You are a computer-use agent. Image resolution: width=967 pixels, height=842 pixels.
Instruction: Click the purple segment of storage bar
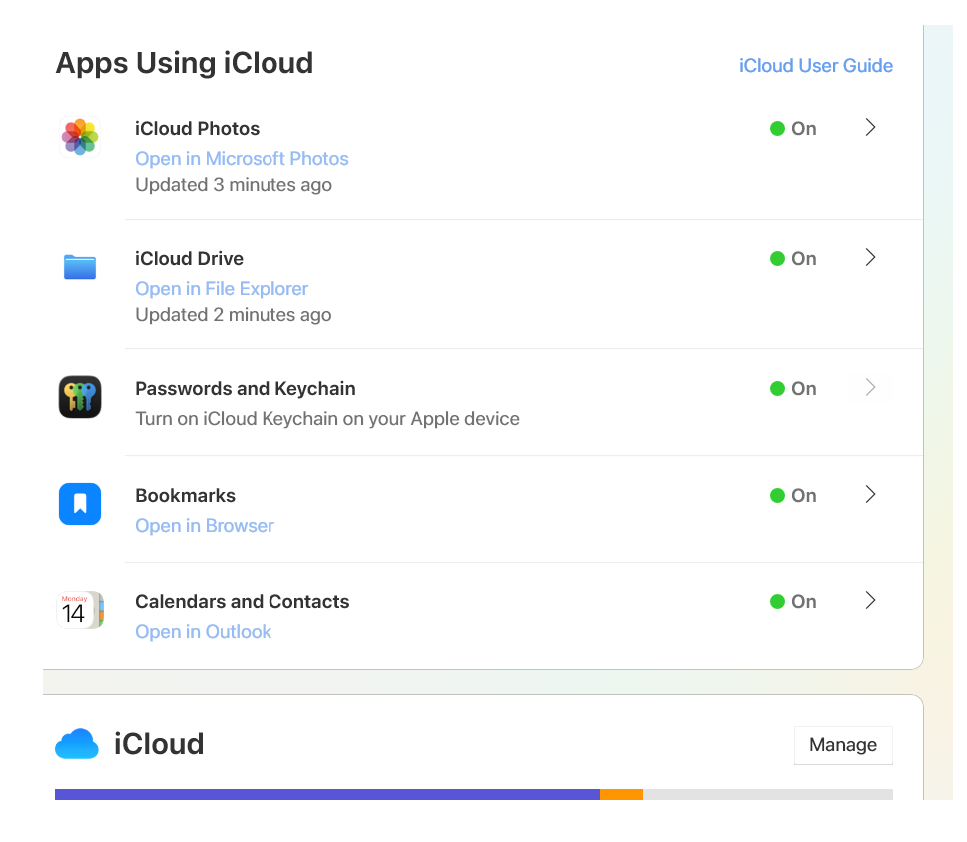327,795
